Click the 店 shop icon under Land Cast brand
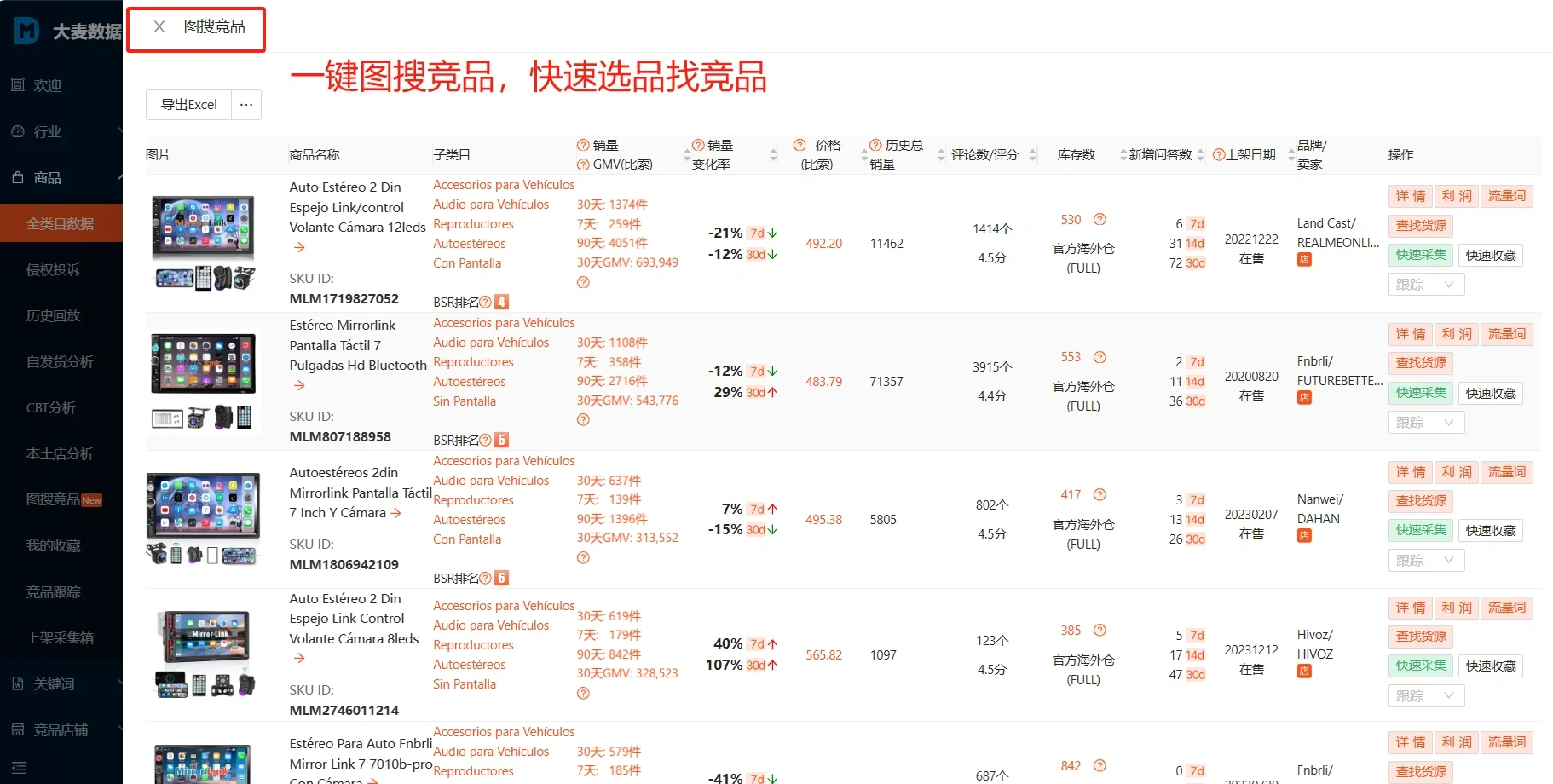Image resolution: width=1553 pixels, height=784 pixels. 1303,259
